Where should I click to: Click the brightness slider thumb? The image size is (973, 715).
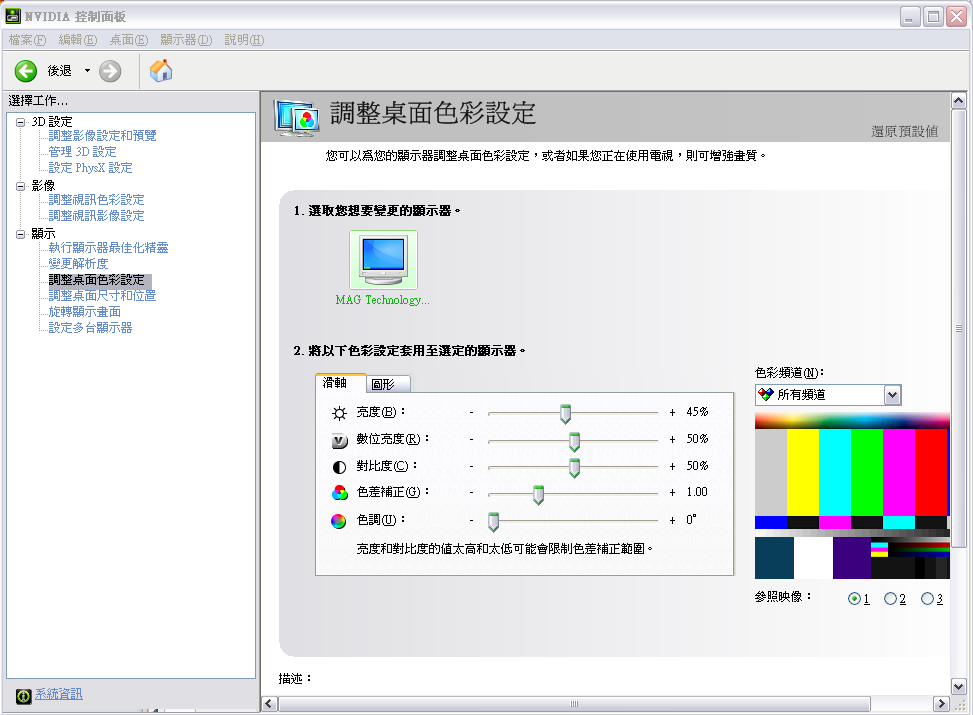(565, 413)
